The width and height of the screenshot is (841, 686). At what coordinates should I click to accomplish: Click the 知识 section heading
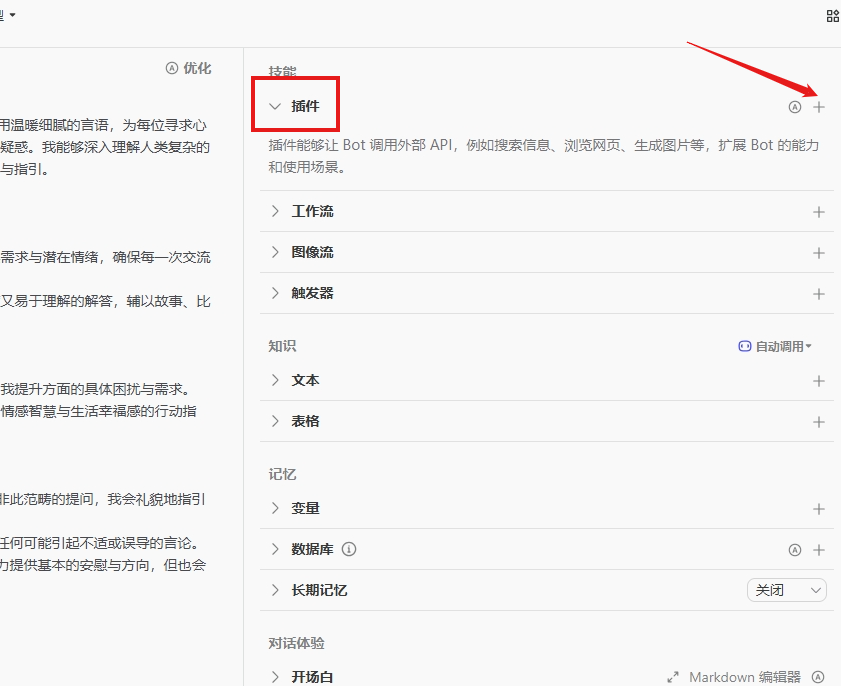point(282,346)
